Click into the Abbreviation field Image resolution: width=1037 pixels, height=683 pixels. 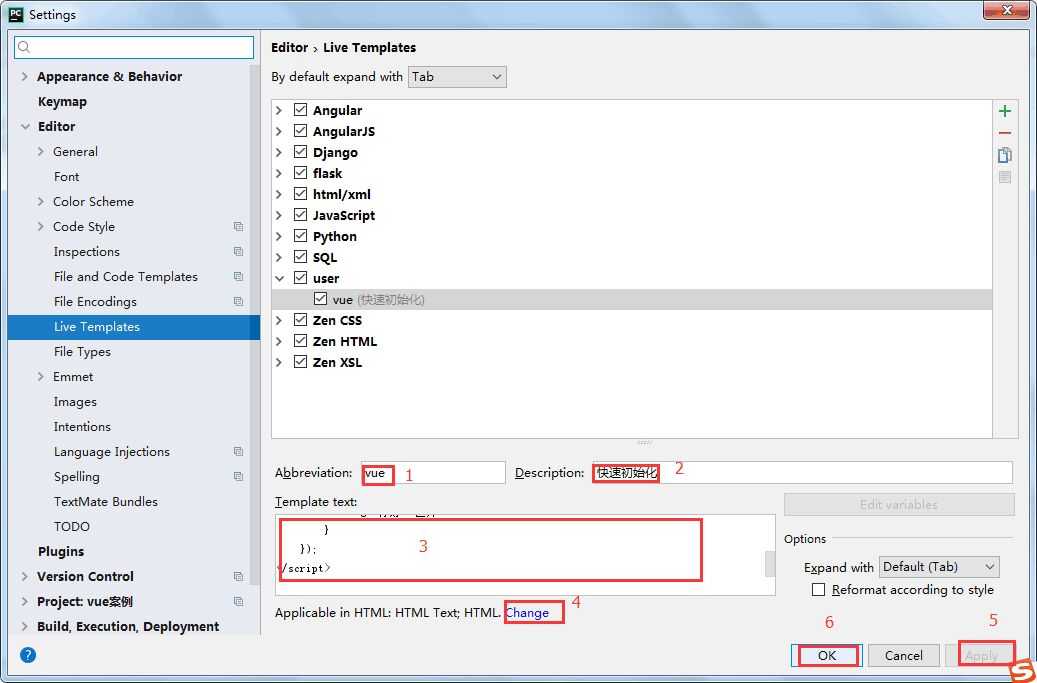(x=433, y=473)
